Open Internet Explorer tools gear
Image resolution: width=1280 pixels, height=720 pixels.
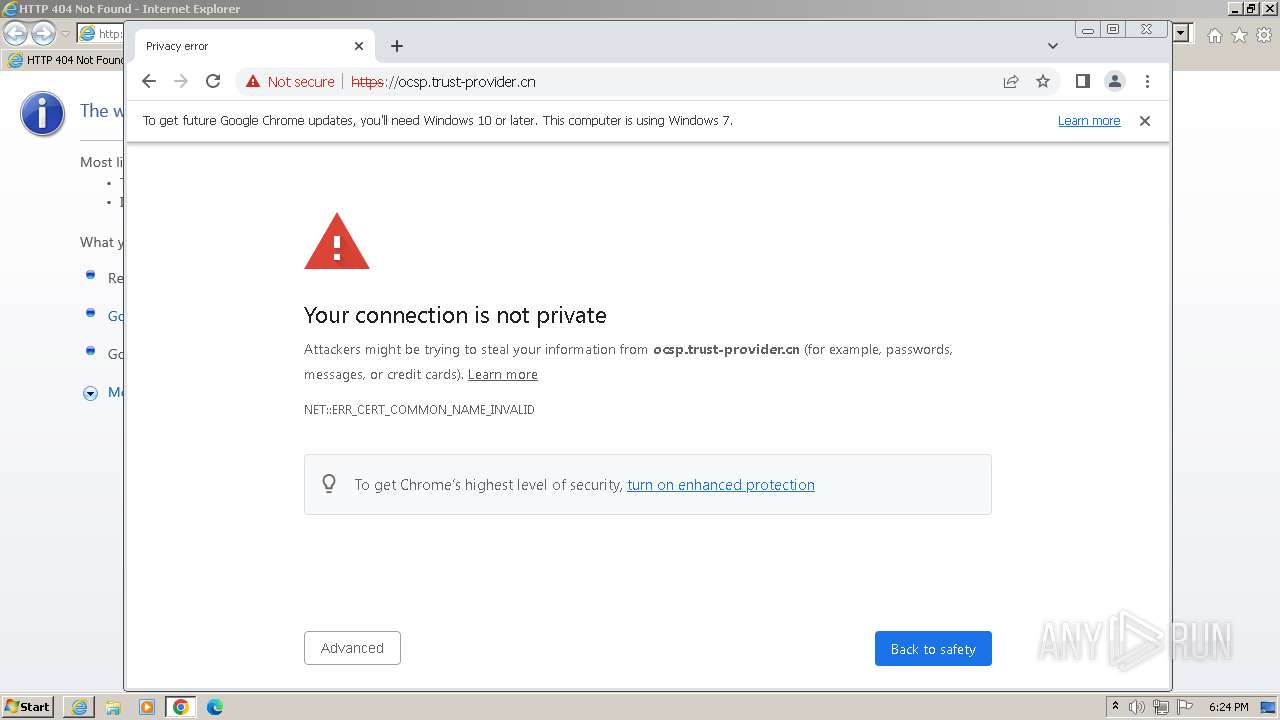click(x=1264, y=35)
